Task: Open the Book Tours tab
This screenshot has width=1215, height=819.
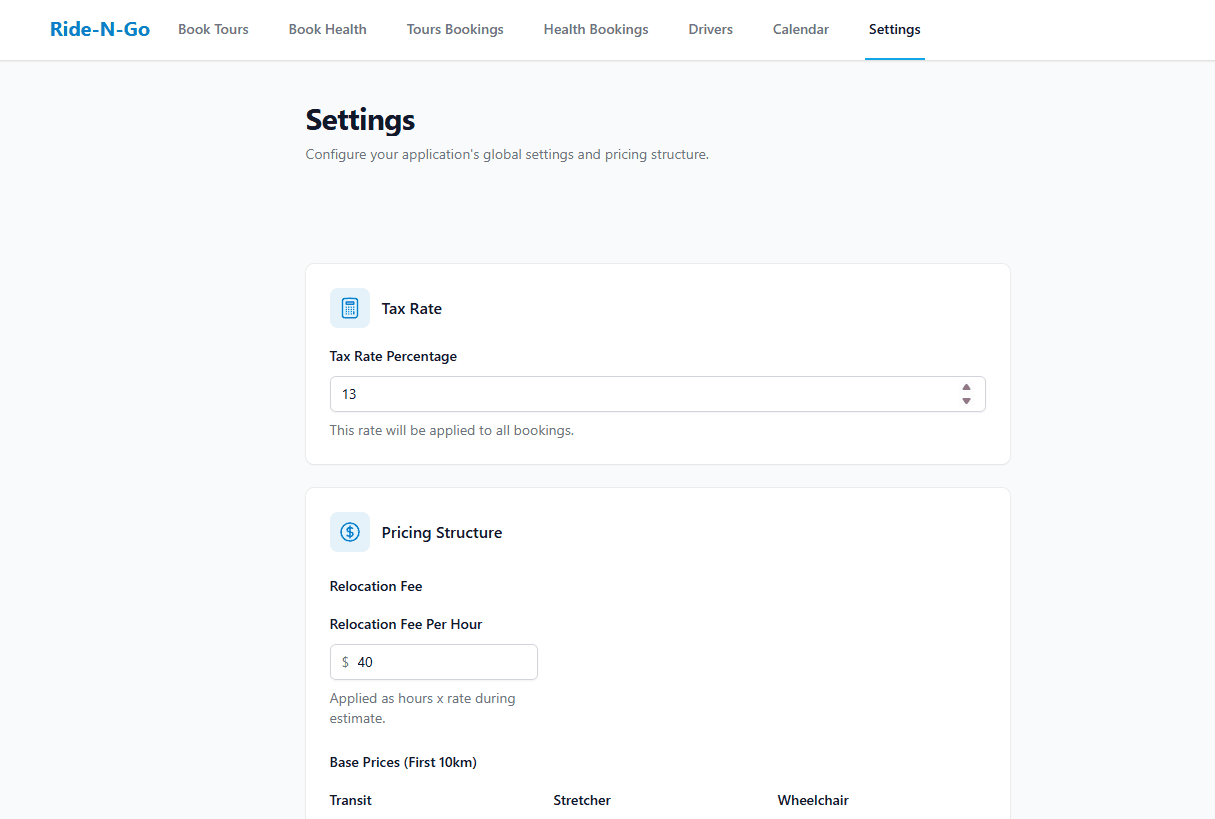Action: click(x=213, y=30)
